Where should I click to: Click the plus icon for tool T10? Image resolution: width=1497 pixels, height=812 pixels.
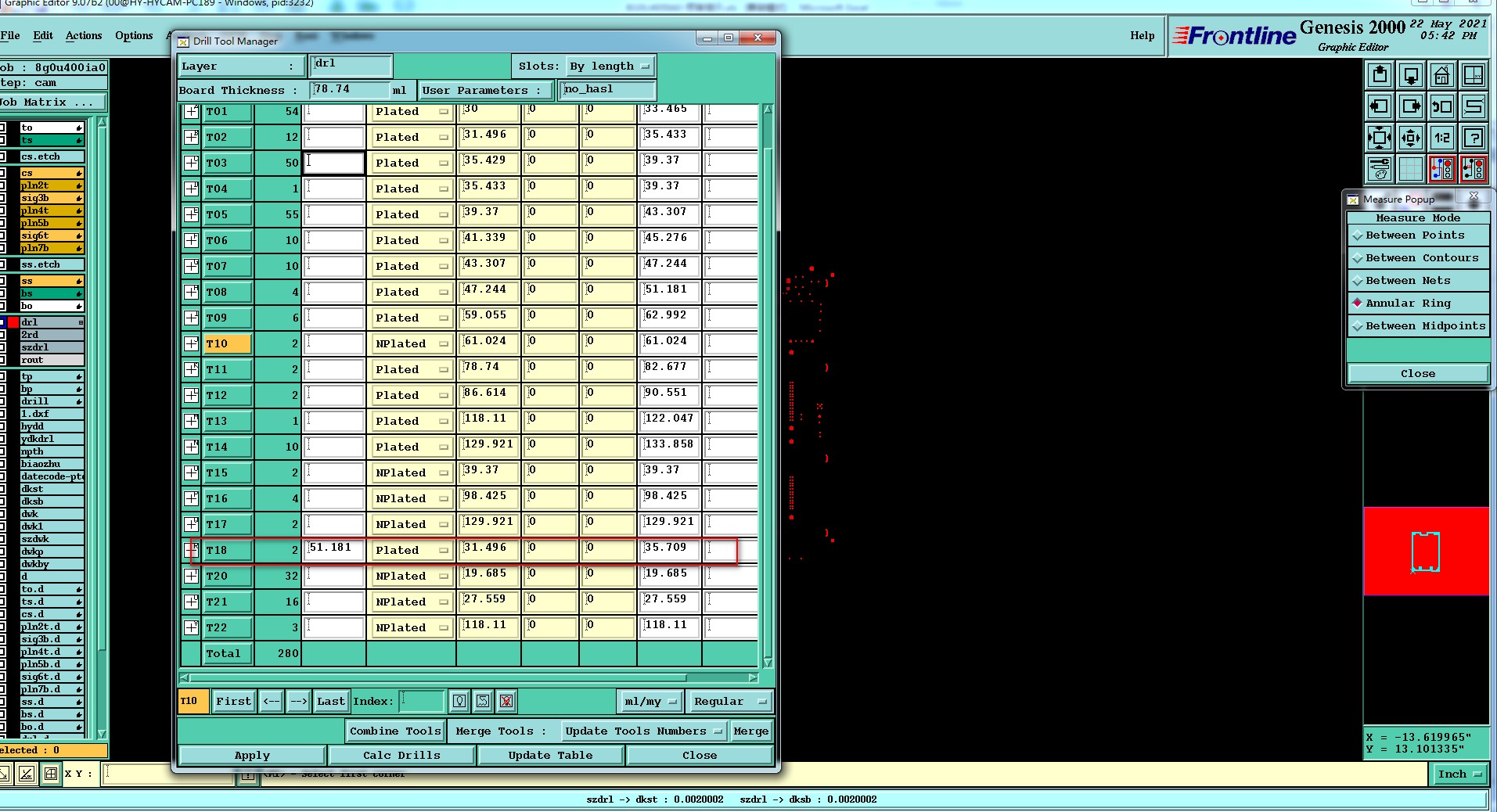tap(191, 343)
